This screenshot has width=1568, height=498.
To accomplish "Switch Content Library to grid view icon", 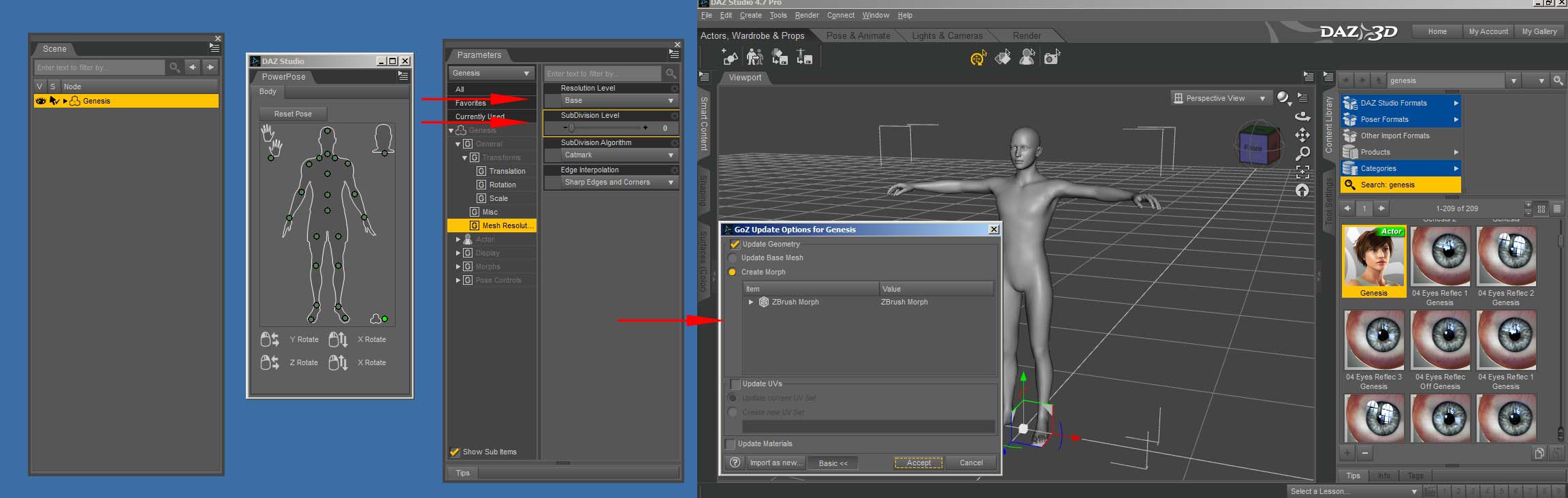I will 1541,208.
